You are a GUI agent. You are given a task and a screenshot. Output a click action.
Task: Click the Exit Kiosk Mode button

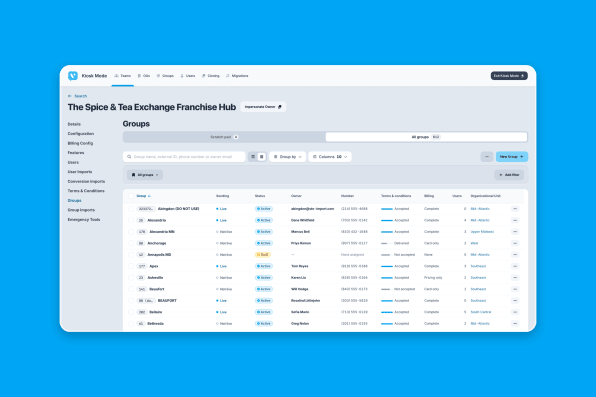[509, 76]
